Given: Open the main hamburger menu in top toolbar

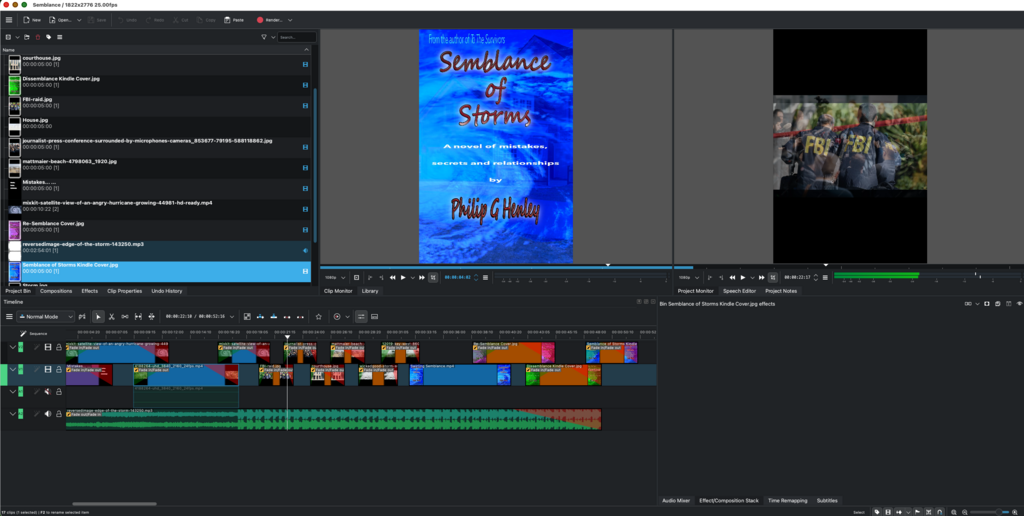Looking at the screenshot, I should point(8,20).
